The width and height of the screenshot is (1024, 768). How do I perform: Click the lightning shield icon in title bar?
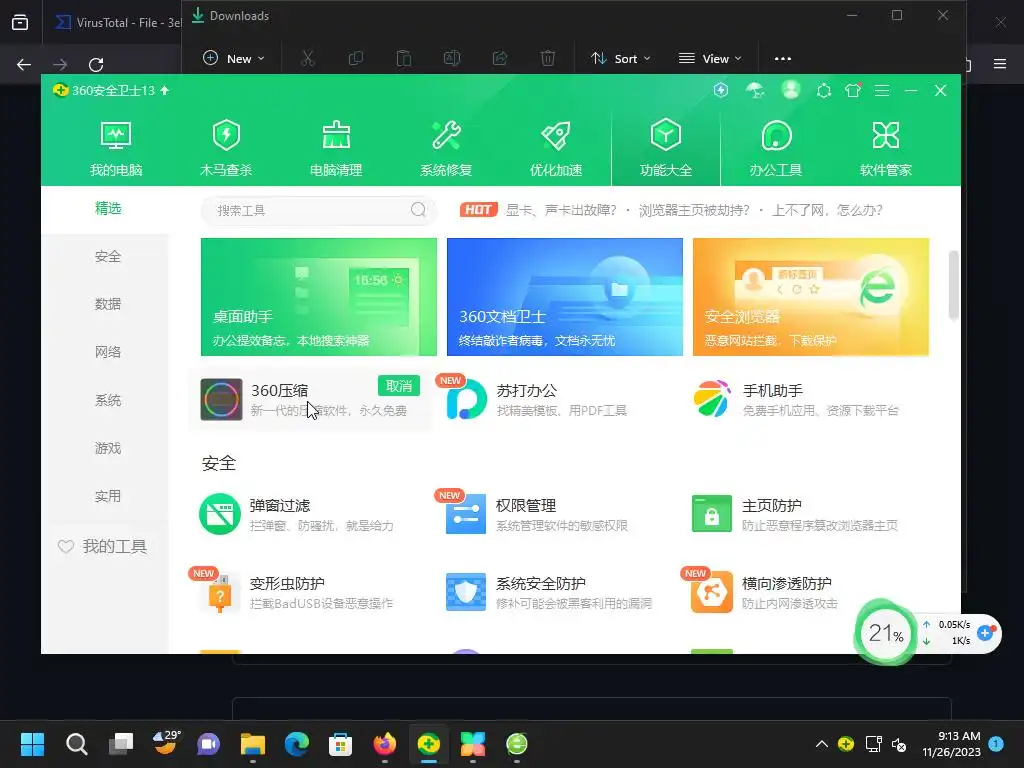point(721,90)
